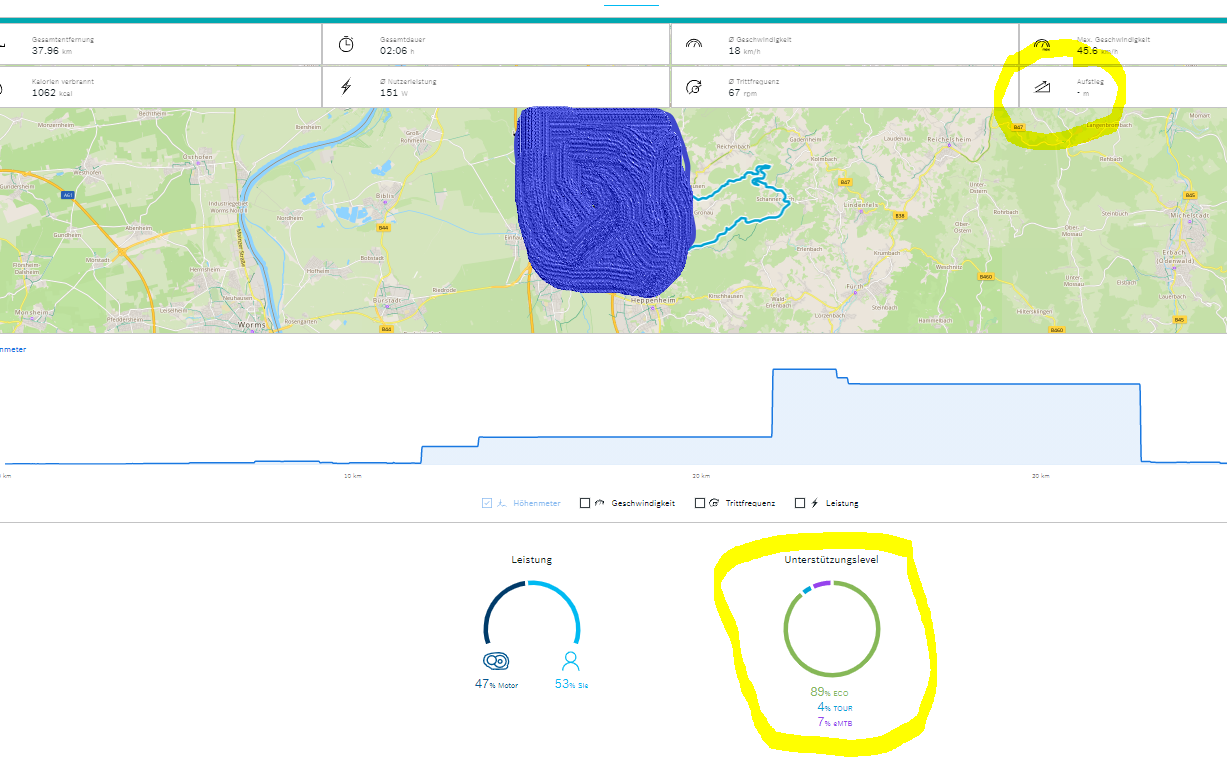Image resolution: width=1227 pixels, height=757 pixels.
Task: Click the Kalorien verbrannt 1062 kcal stat
Action: tap(51, 92)
